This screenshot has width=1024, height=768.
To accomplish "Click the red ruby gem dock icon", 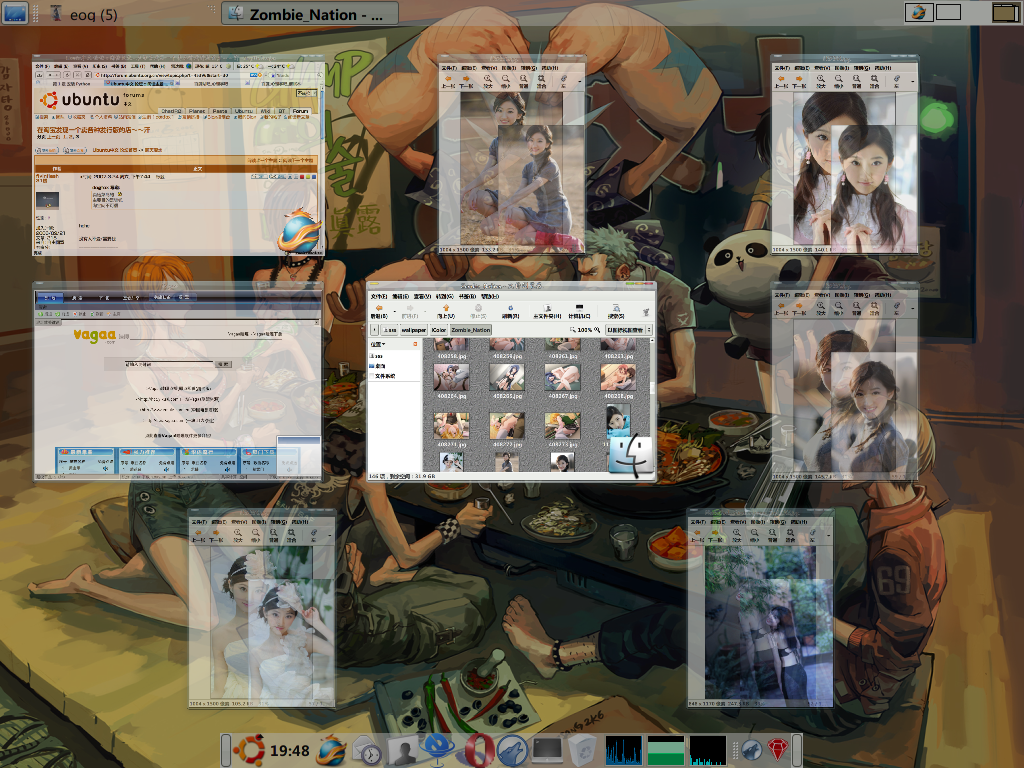I will pos(778,750).
